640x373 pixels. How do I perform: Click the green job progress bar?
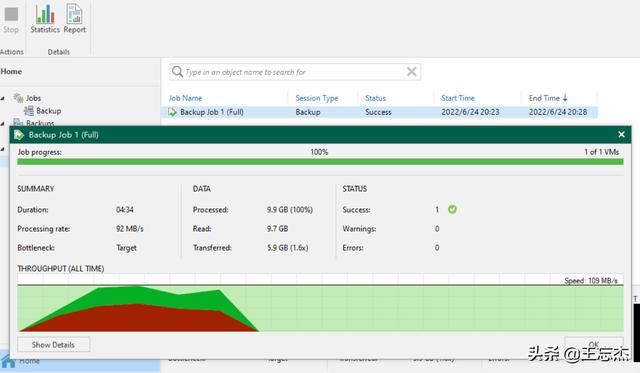coord(320,162)
